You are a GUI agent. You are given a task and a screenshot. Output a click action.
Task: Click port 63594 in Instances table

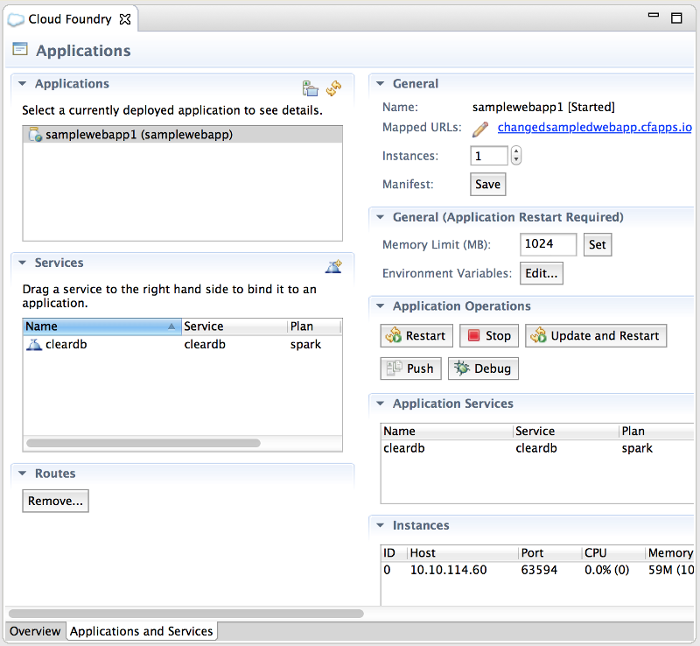click(x=539, y=570)
